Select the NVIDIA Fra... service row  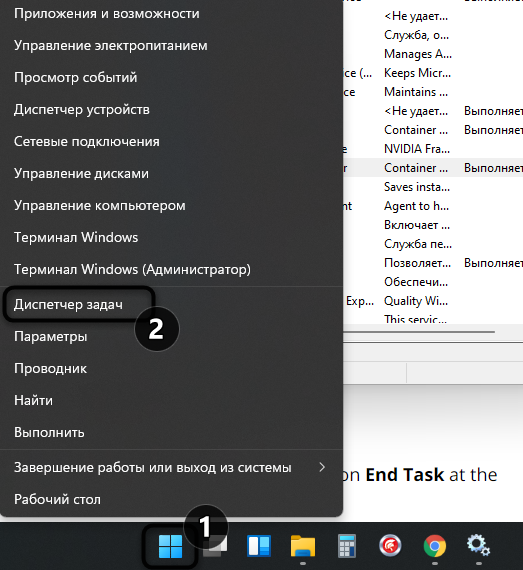[x=433, y=149]
